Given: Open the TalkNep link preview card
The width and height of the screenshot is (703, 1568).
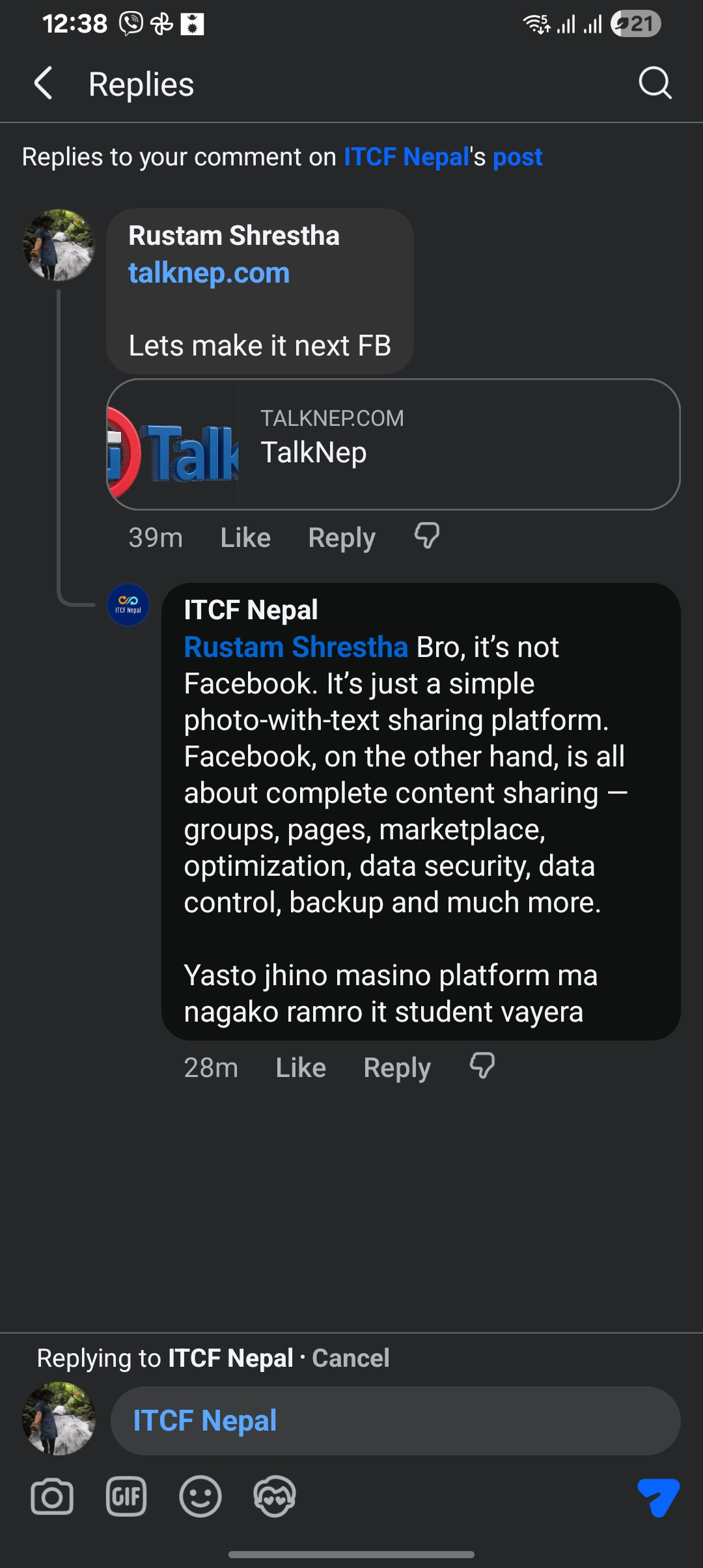Looking at the screenshot, I should pyautogui.click(x=393, y=444).
